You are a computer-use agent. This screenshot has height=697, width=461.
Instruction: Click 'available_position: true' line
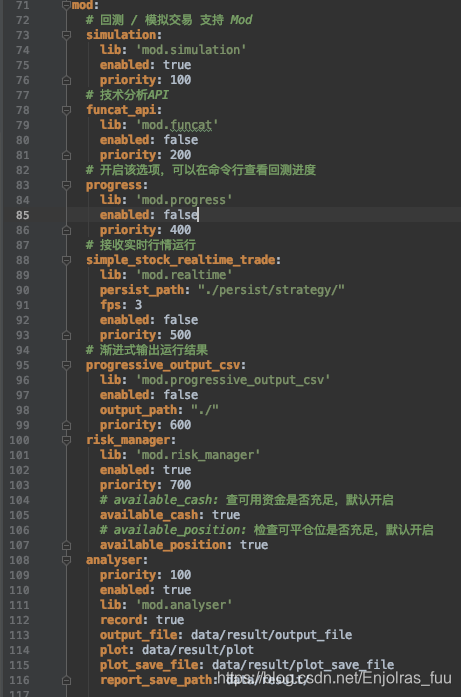point(184,545)
